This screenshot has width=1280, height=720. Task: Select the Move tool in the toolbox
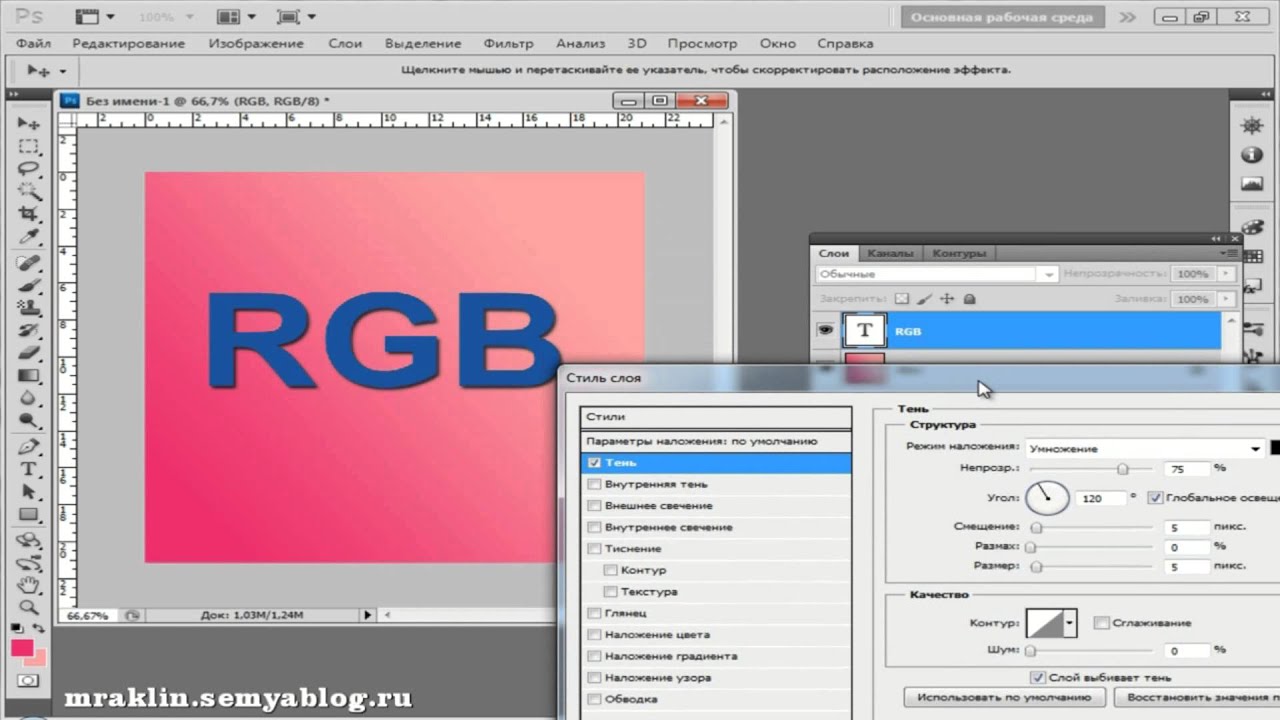click(29, 123)
